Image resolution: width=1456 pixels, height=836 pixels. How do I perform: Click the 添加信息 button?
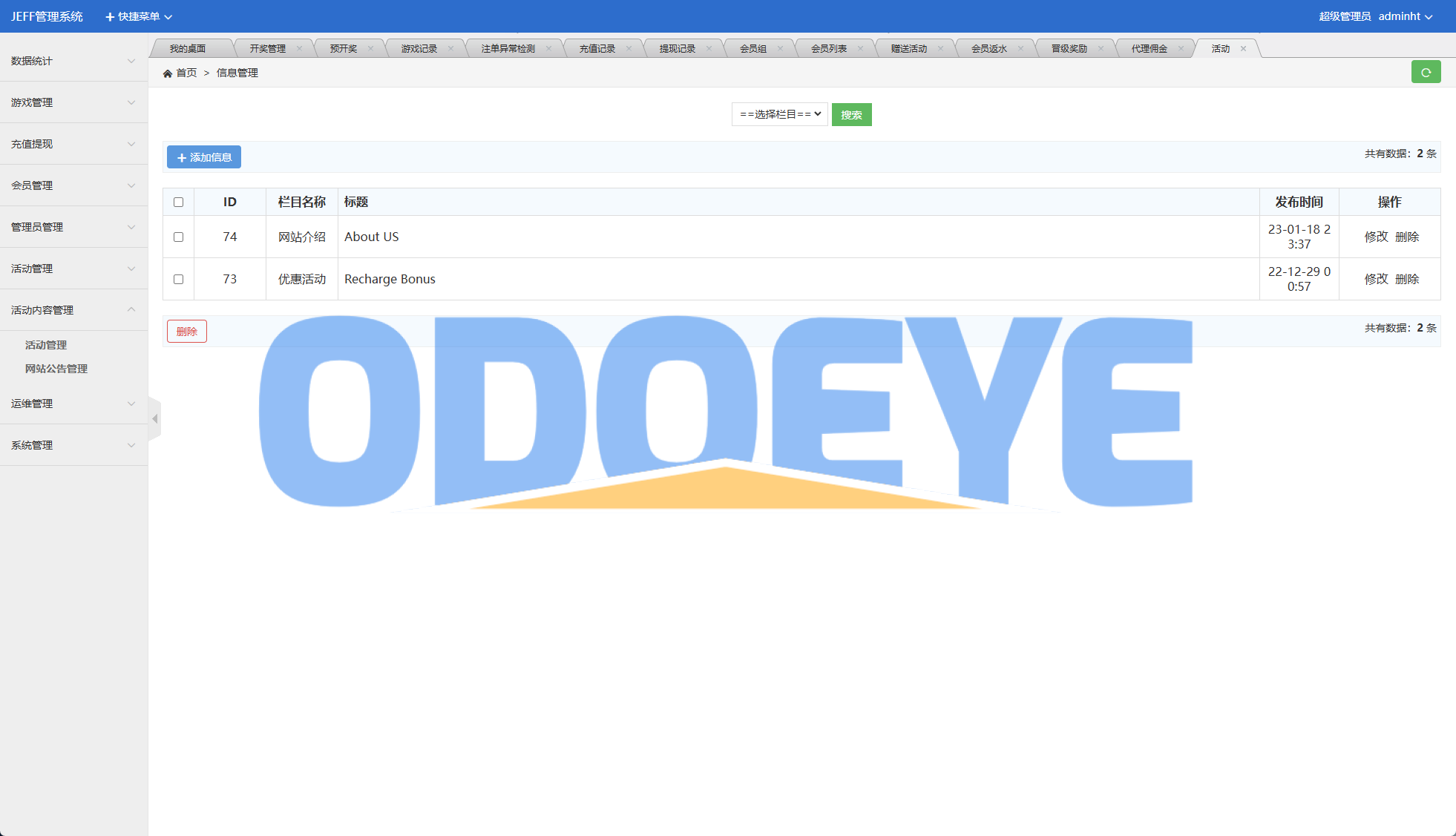click(x=204, y=157)
